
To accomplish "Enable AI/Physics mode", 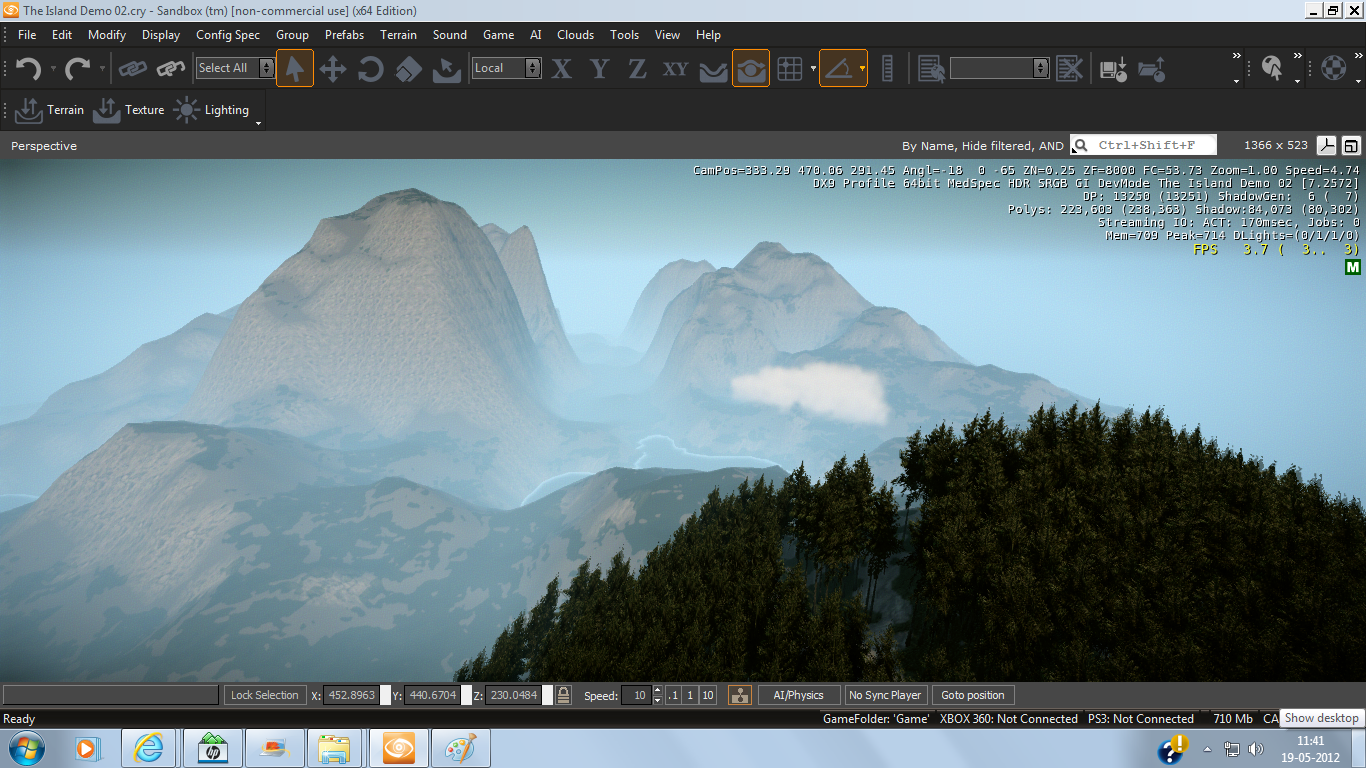I will point(798,695).
